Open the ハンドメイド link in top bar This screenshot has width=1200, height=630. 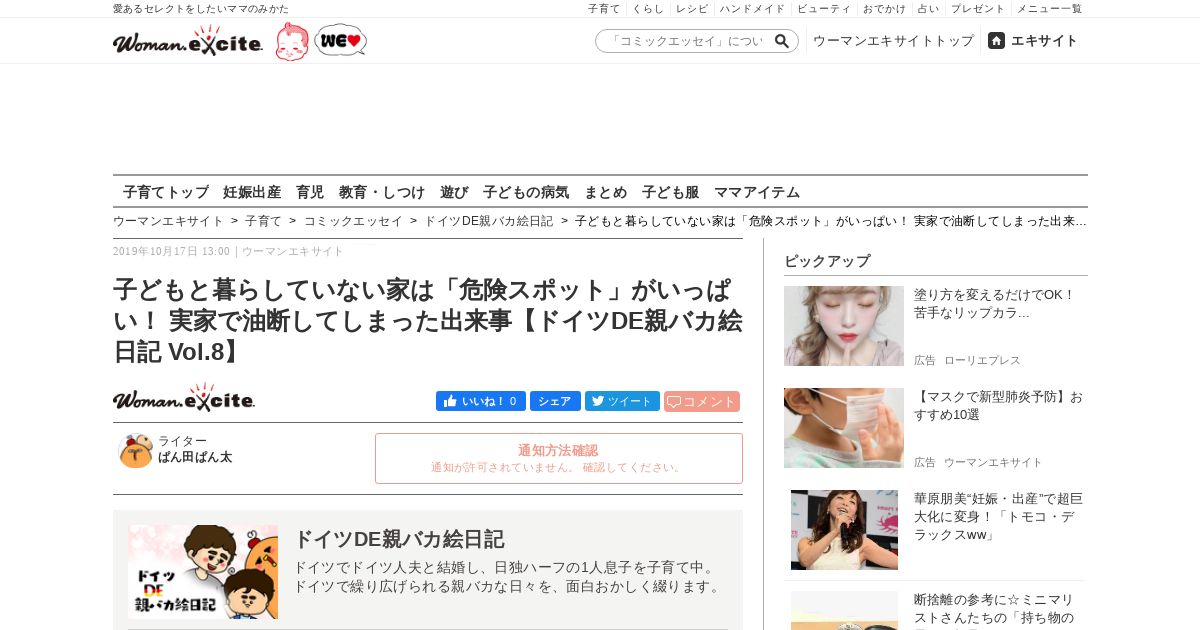[x=752, y=8]
